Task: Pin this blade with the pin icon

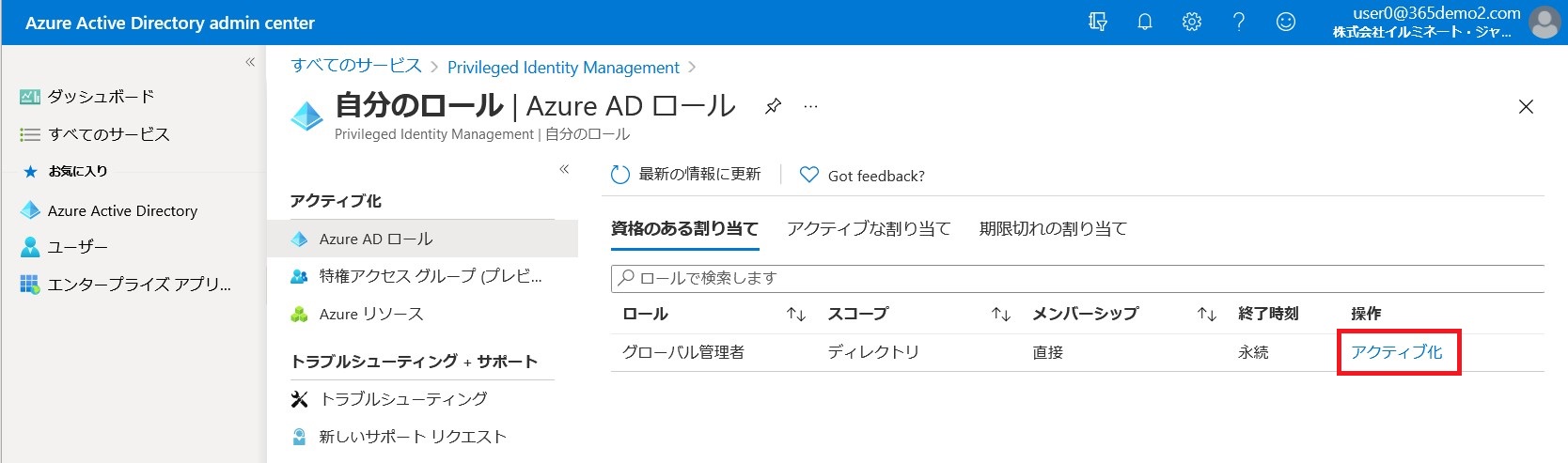Action: [x=773, y=106]
